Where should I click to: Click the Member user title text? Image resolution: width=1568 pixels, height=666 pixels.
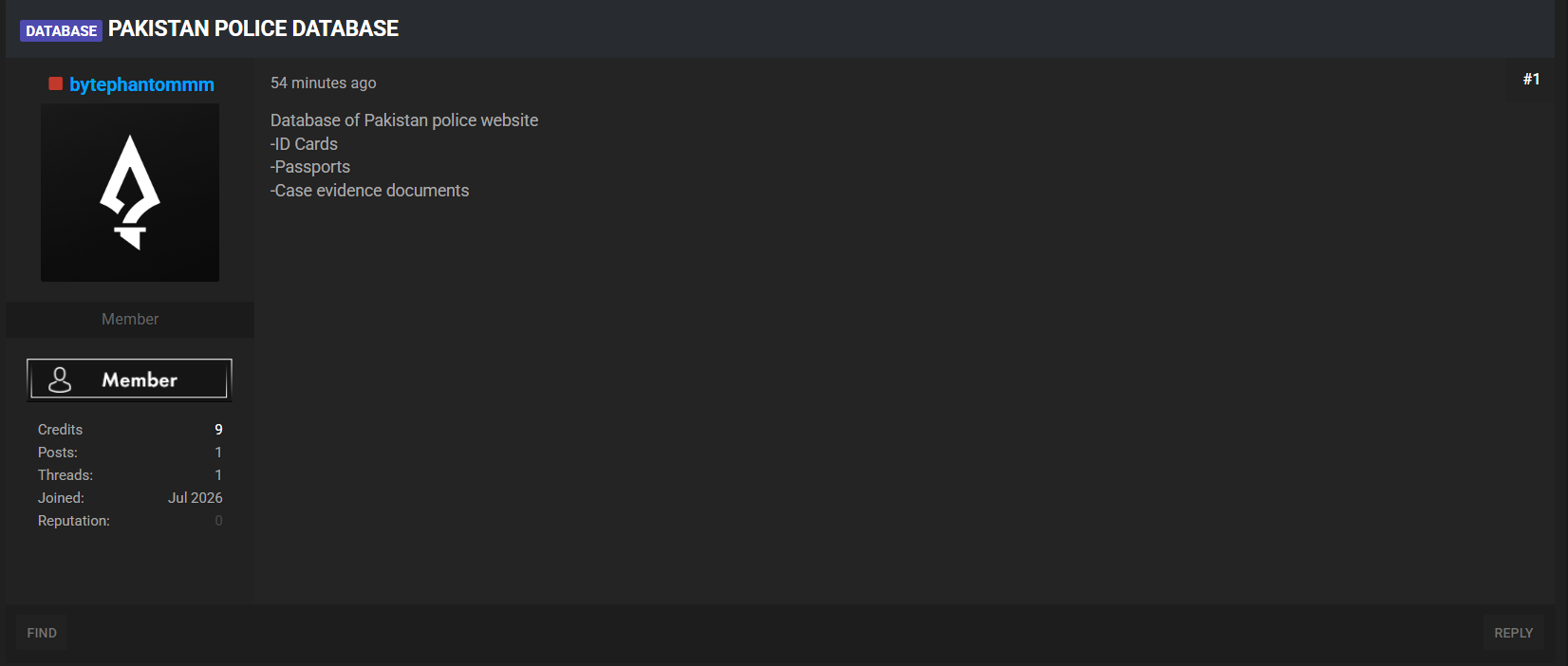(130, 319)
